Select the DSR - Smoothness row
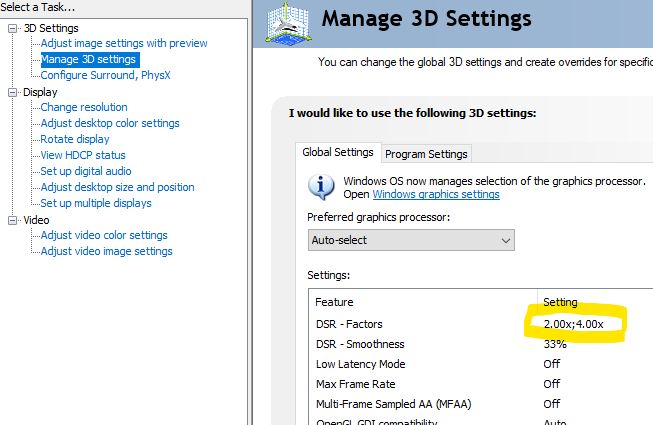This screenshot has height=425, width=653. (481, 344)
